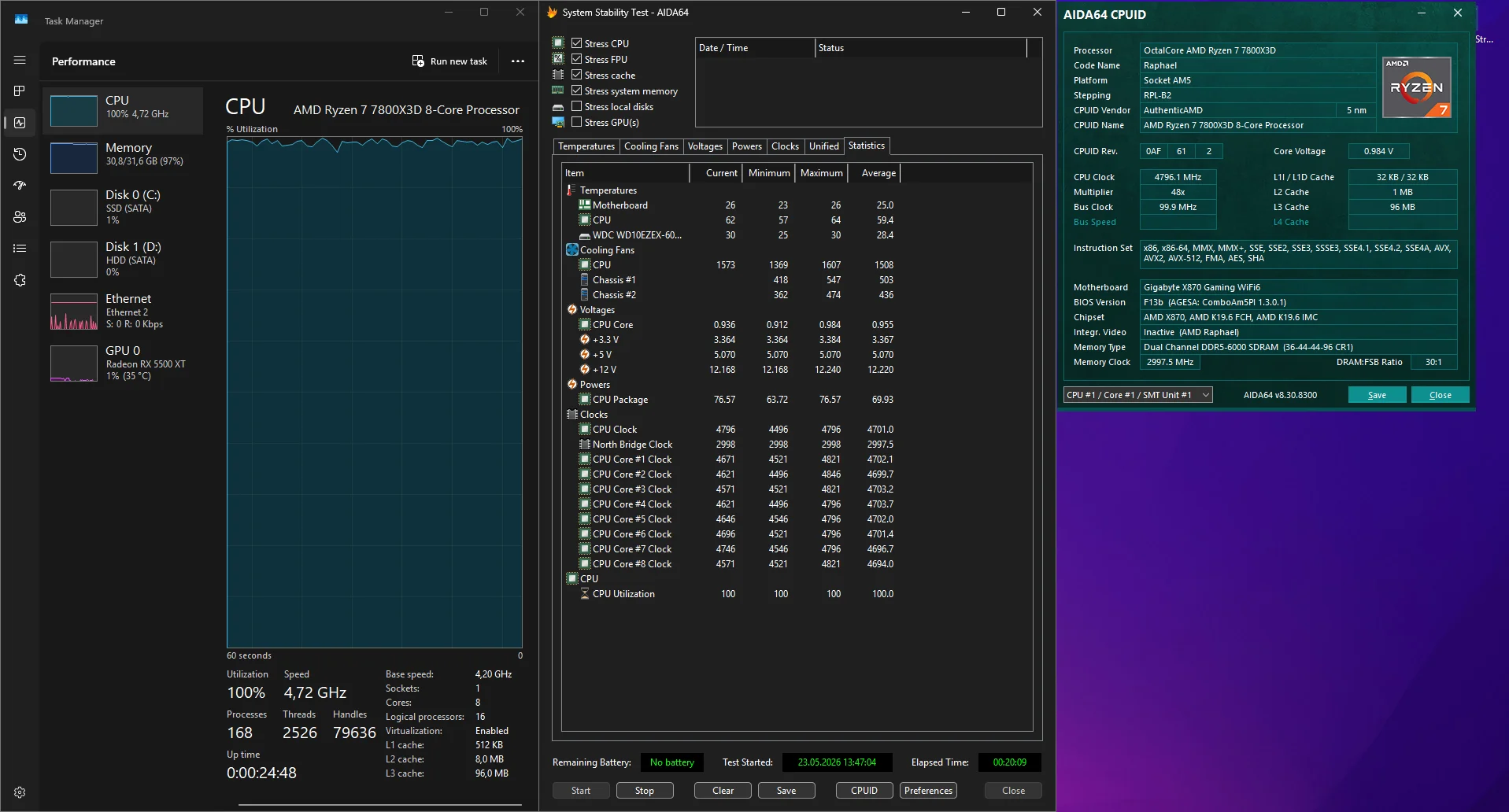
Task: Click Save in System Stability Test
Action: point(786,791)
